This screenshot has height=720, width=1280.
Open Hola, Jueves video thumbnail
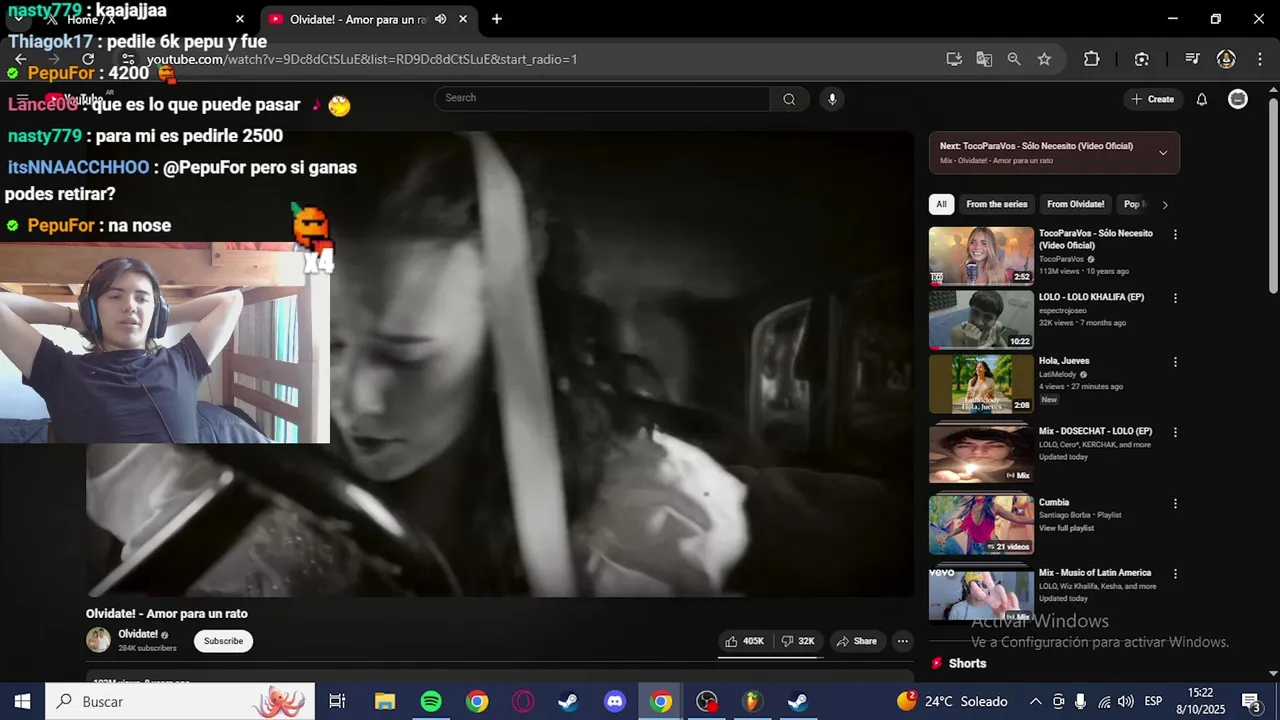pos(981,384)
